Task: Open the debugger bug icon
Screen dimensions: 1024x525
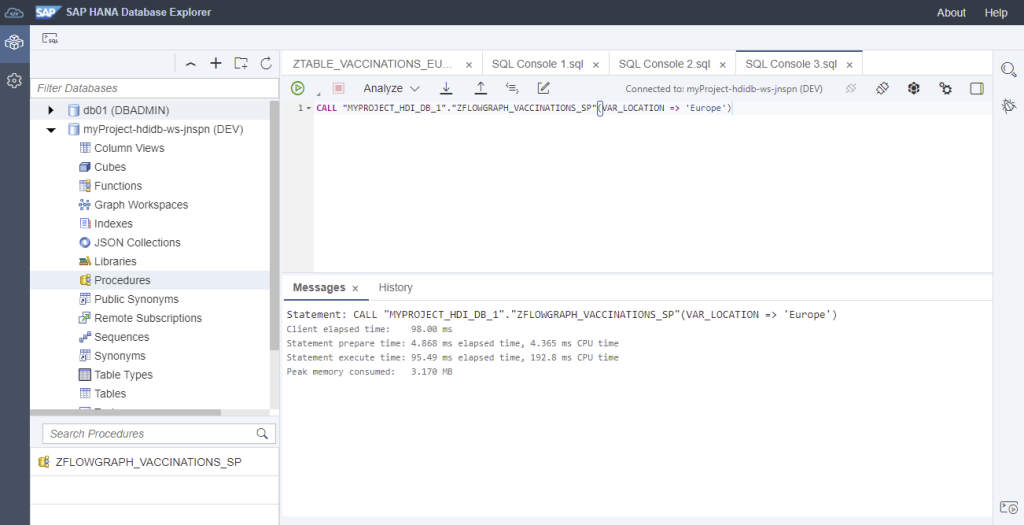Action: 1008,105
